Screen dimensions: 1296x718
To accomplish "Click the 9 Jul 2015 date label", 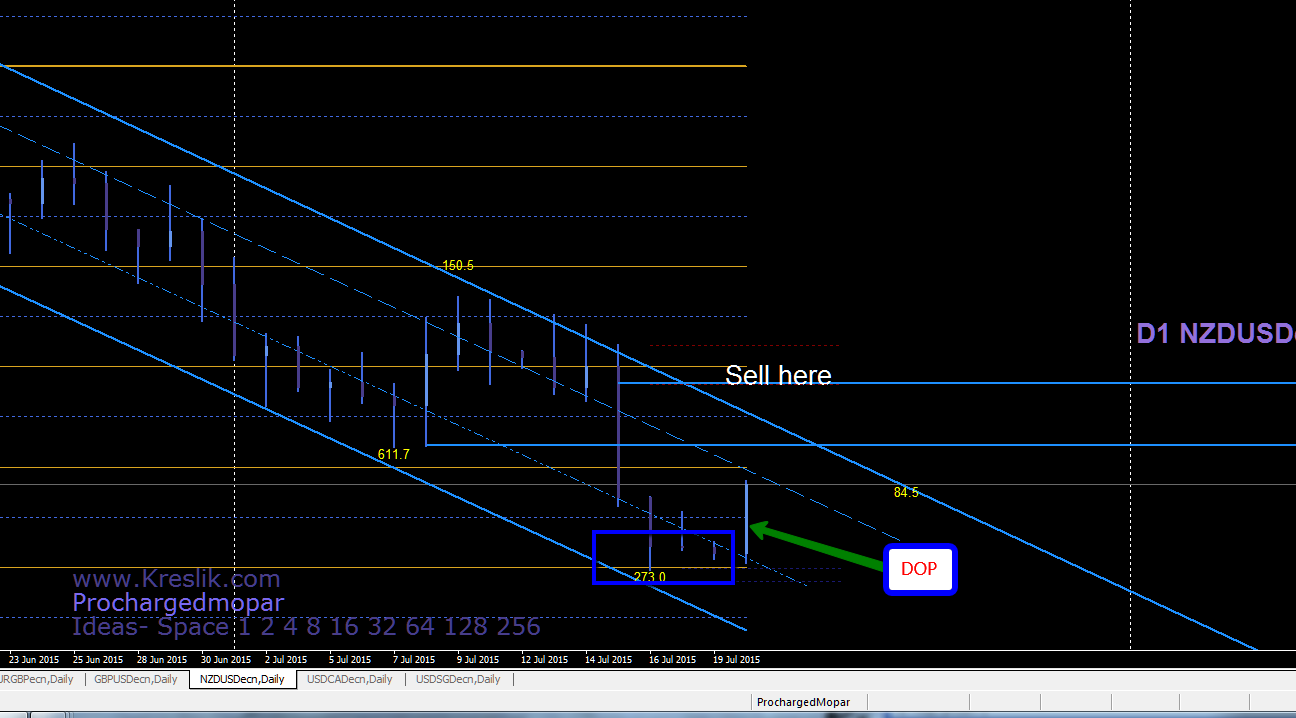I will [x=479, y=659].
